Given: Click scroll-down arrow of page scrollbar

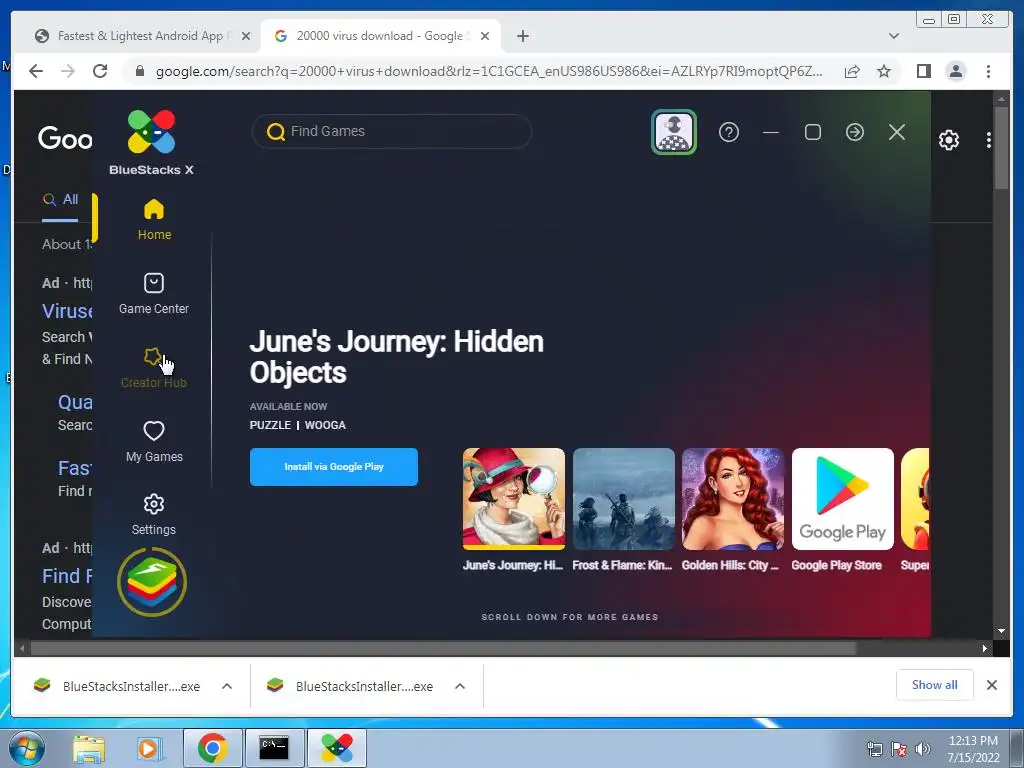Looking at the screenshot, I should [x=1001, y=632].
